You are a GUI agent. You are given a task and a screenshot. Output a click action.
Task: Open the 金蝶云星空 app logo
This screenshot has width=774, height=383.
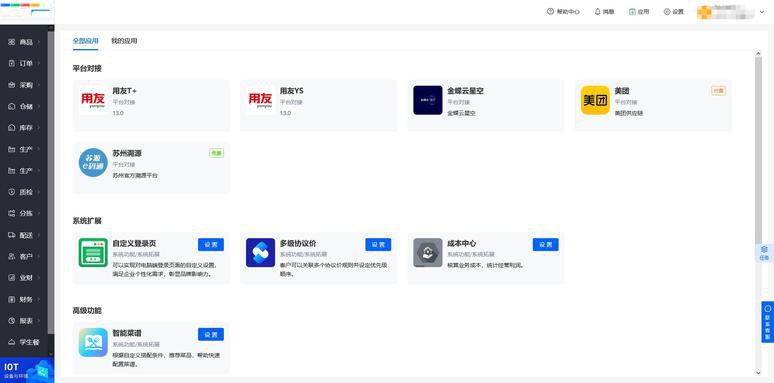pyautogui.click(x=427, y=100)
